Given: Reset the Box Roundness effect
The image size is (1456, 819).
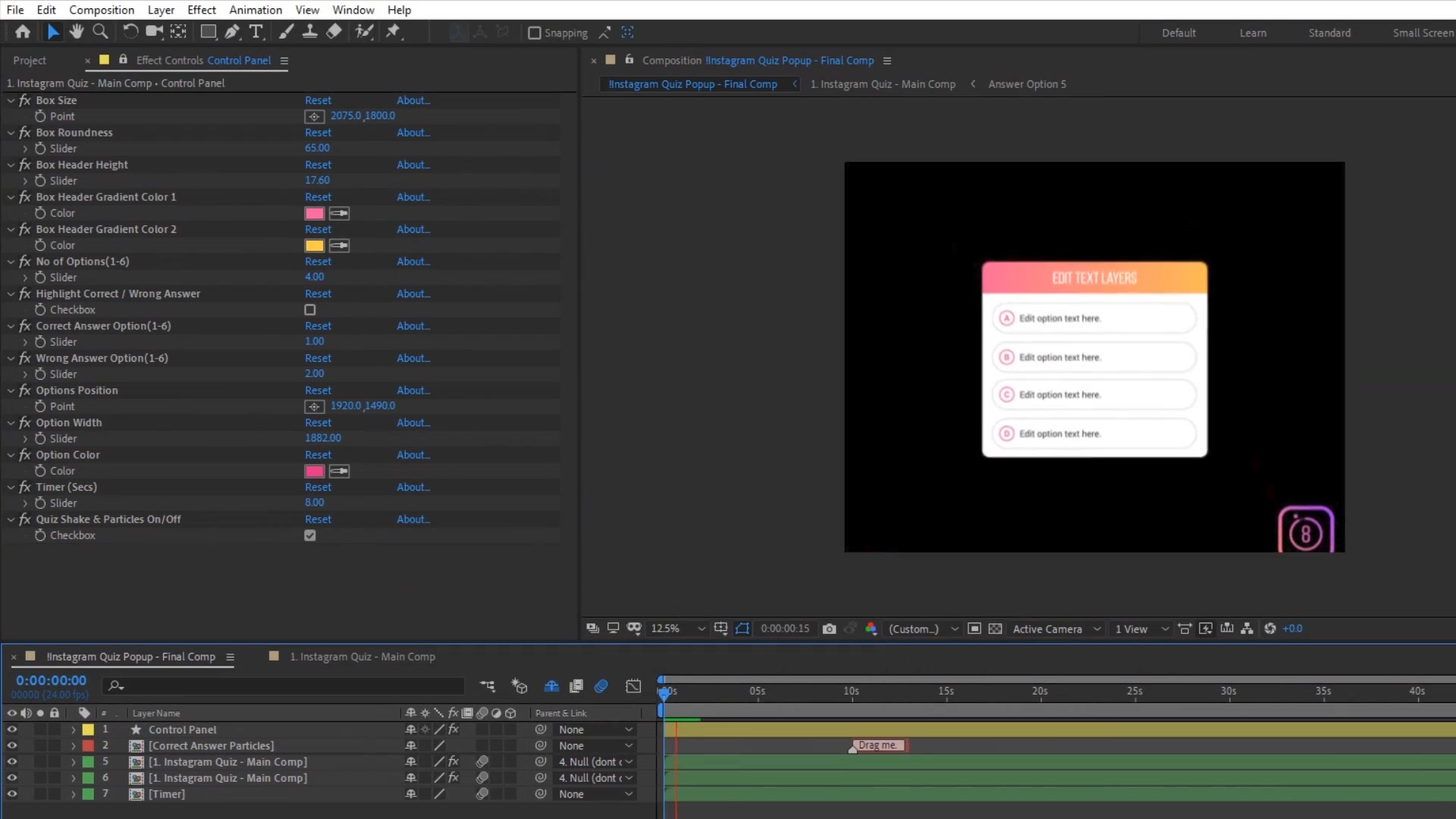Looking at the screenshot, I should coord(318,133).
